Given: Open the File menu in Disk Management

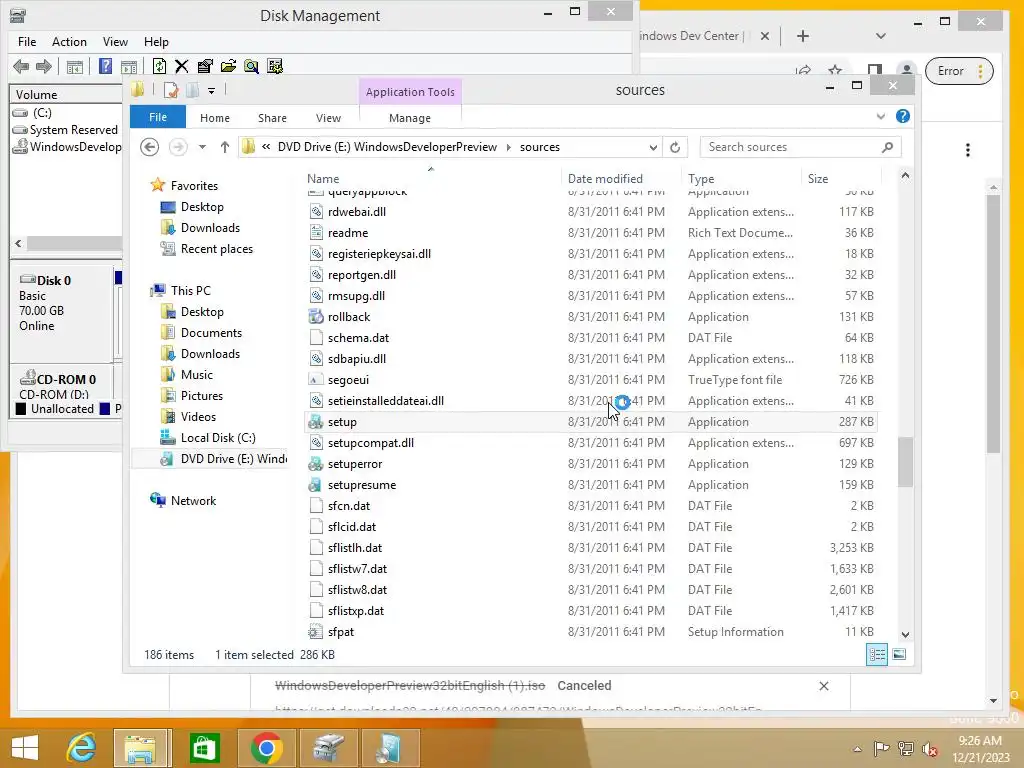Looking at the screenshot, I should (x=27, y=42).
